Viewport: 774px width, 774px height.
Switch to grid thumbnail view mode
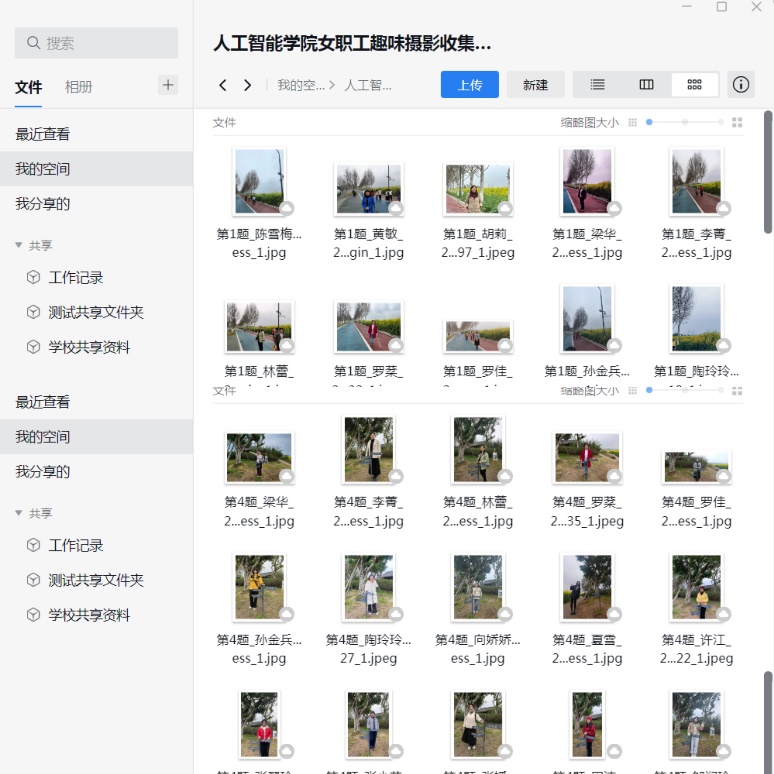click(694, 85)
